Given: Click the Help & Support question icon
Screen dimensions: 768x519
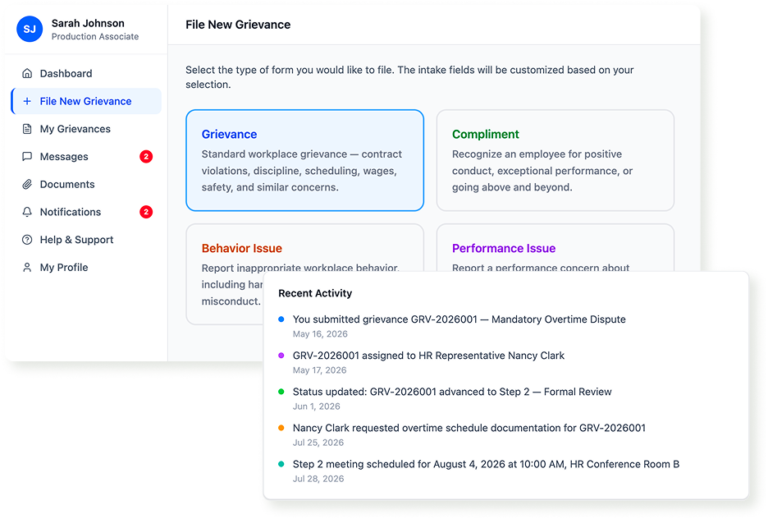Looking at the screenshot, I should (x=27, y=240).
